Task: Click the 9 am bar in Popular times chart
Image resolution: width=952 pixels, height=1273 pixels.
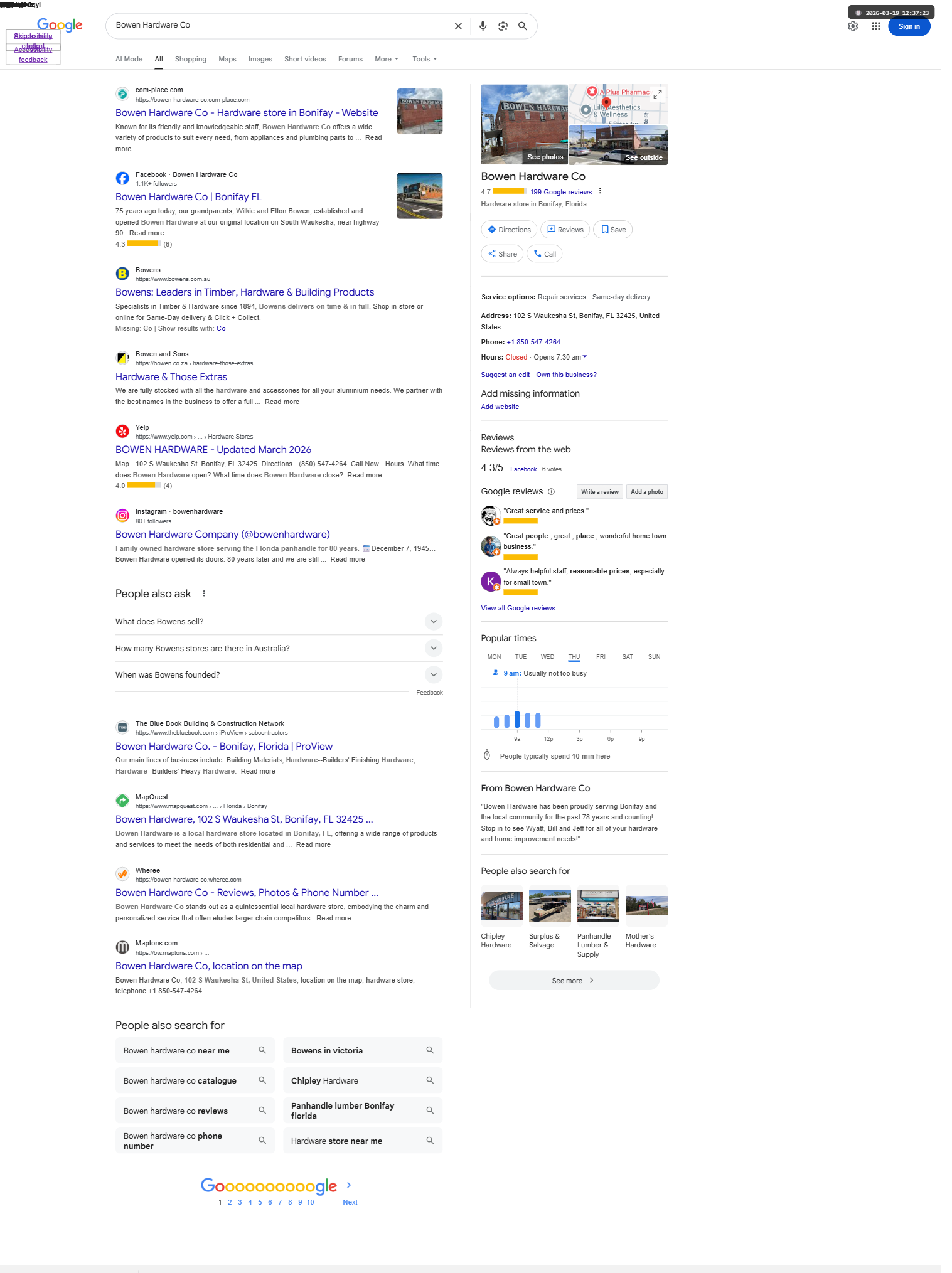Action: coord(517,719)
